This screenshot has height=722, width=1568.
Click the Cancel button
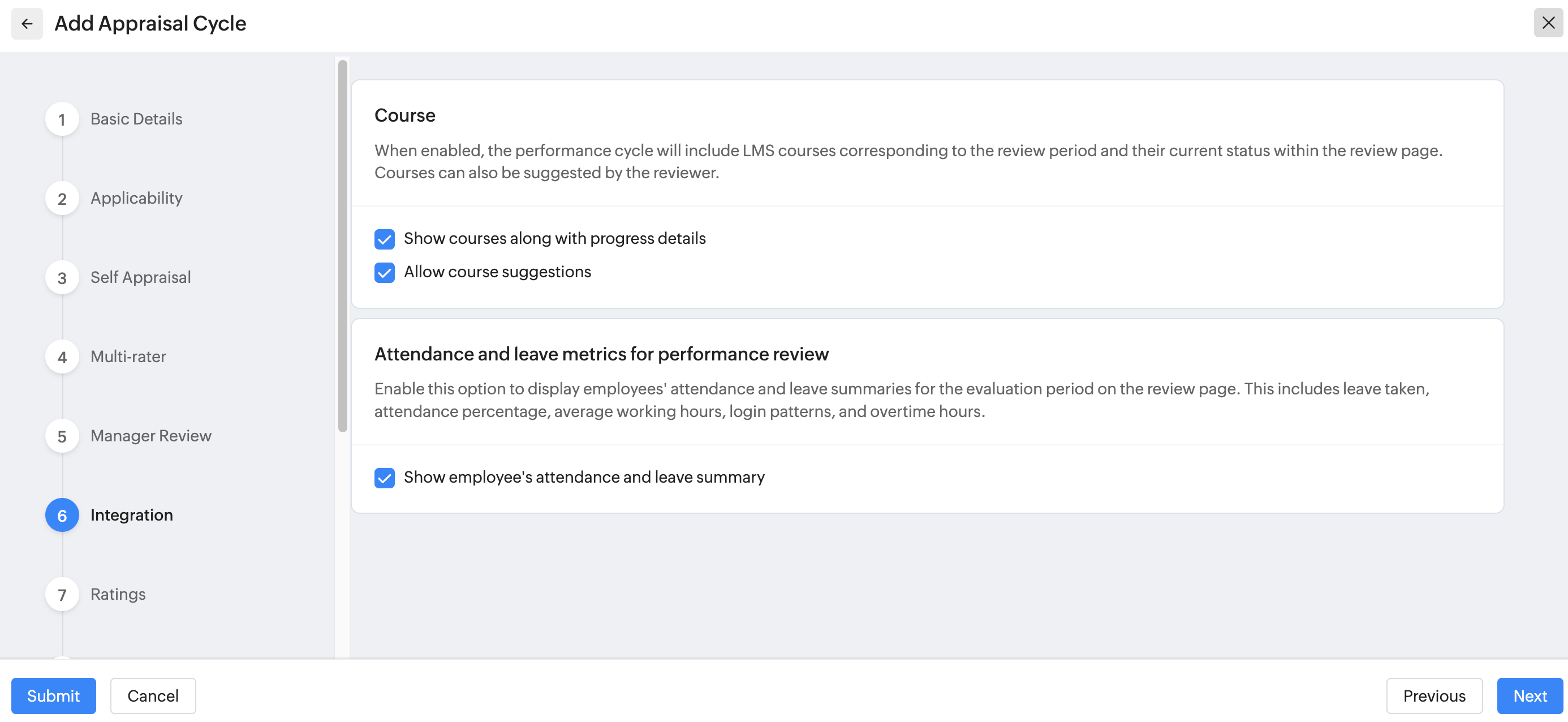(x=153, y=695)
